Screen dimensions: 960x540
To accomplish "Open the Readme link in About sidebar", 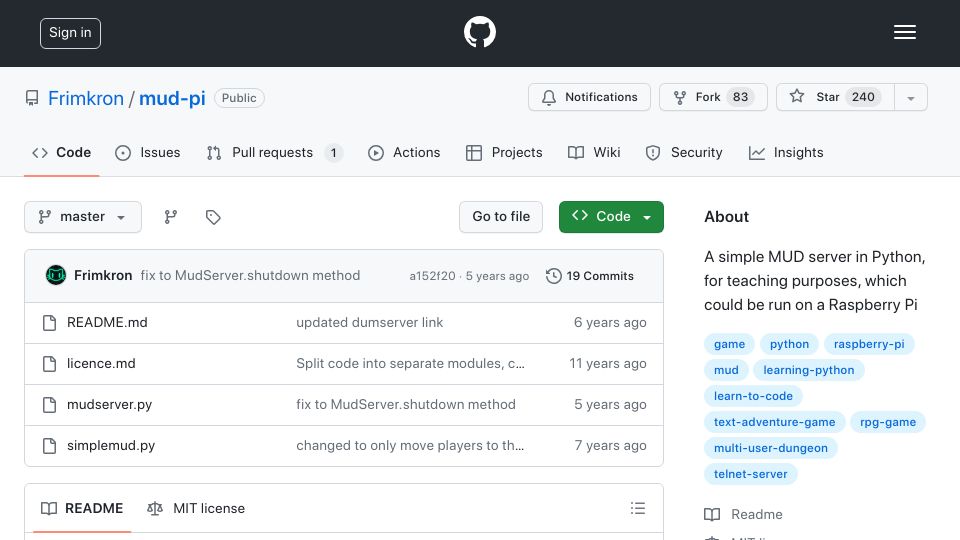I will pyautogui.click(x=743, y=514).
